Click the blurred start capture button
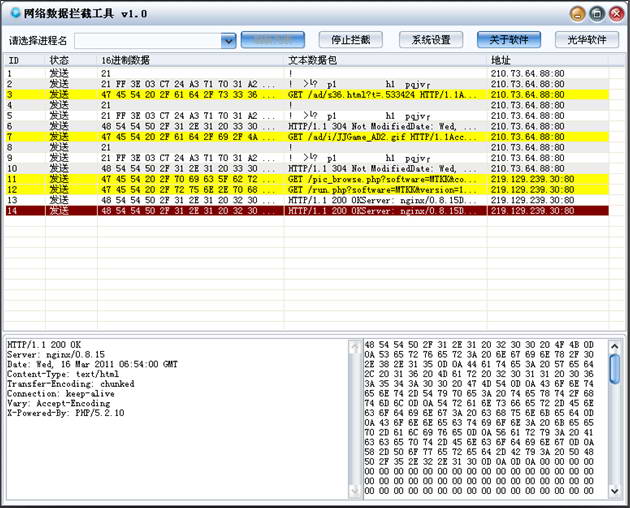The height and width of the screenshot is (508, 630). click(273, 40)
